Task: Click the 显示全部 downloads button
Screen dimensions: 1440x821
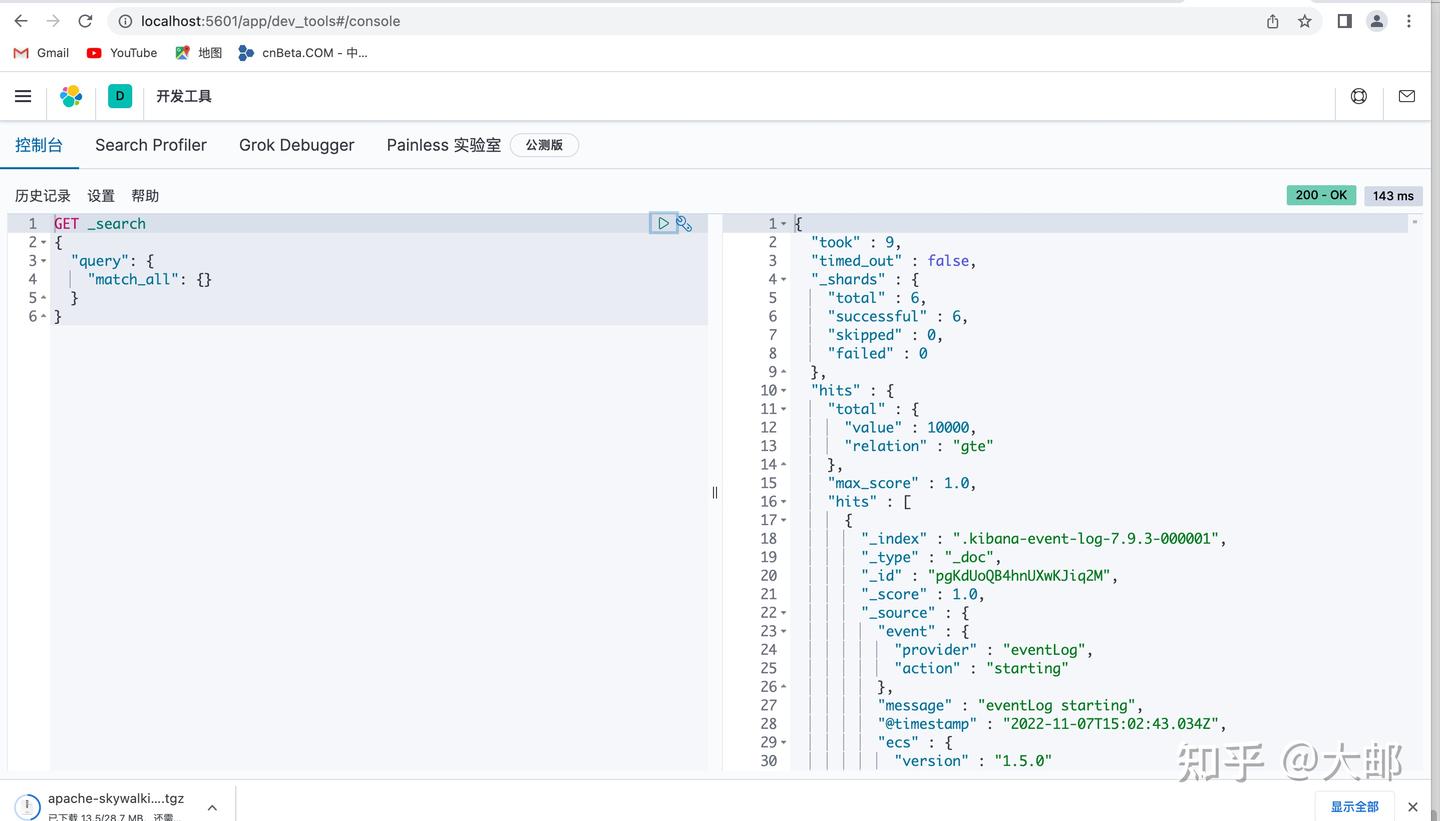Action: click(1354, 806)
